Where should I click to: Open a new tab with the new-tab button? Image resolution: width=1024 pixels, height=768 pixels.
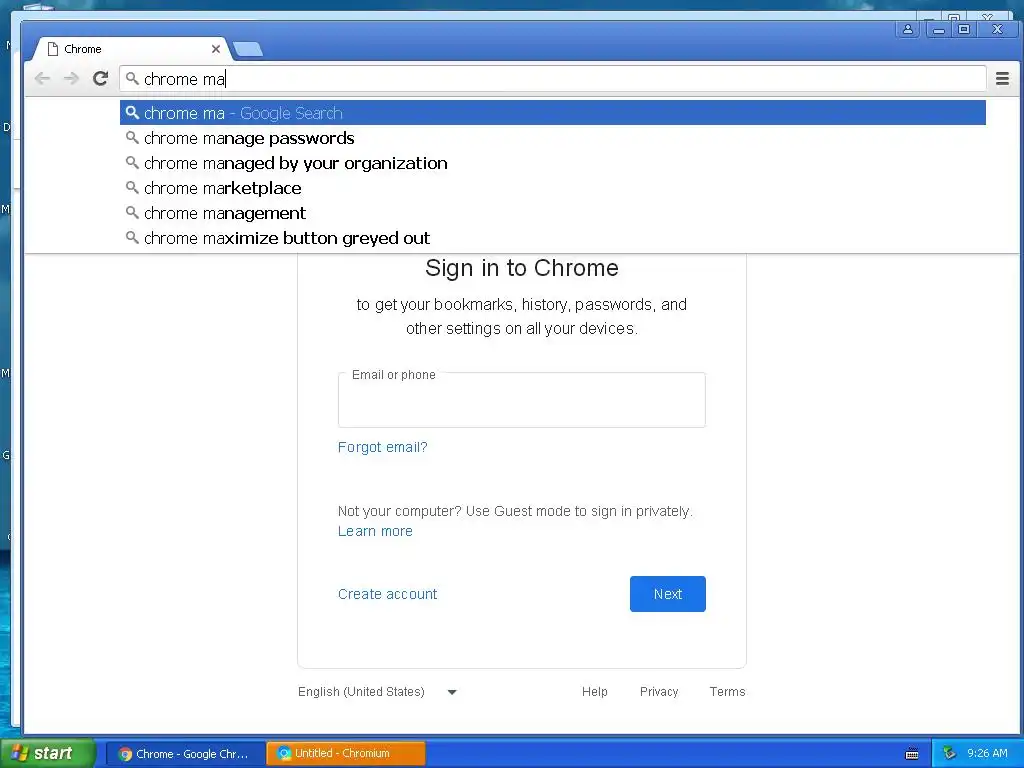click(x=248, y=49)
